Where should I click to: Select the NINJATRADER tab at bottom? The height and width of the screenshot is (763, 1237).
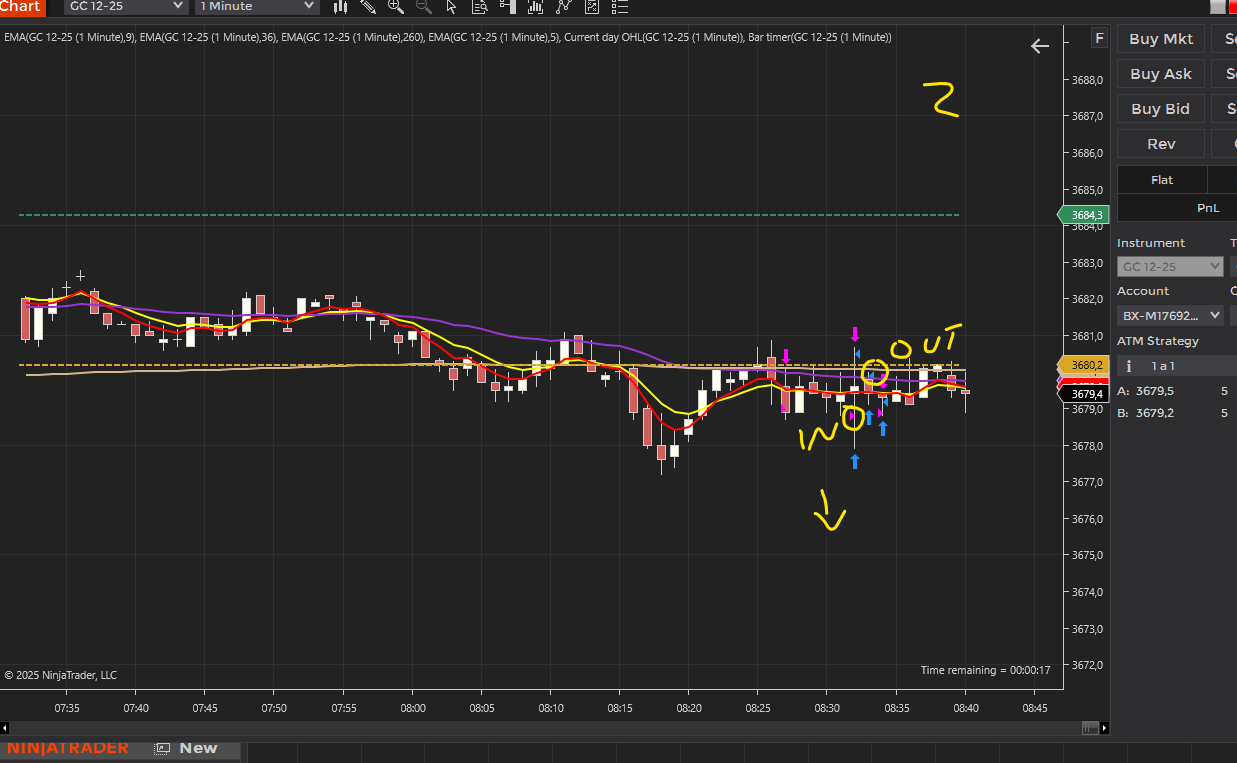68,748
